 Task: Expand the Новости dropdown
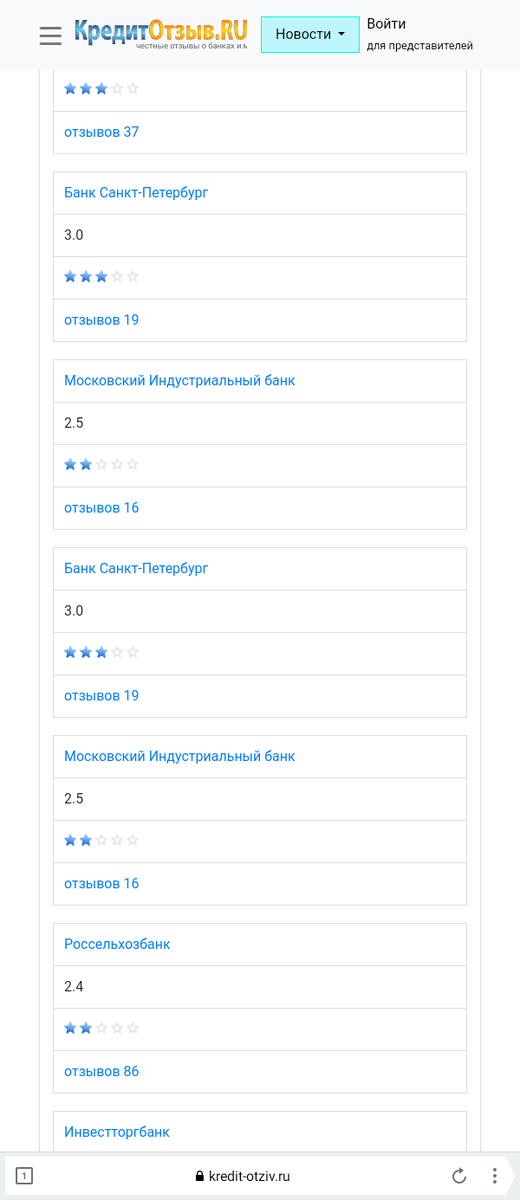(310, 34)
